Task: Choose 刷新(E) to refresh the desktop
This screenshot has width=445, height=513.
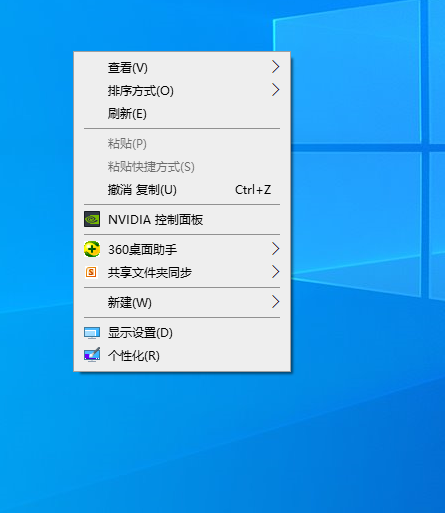Action: coord(182,113)
